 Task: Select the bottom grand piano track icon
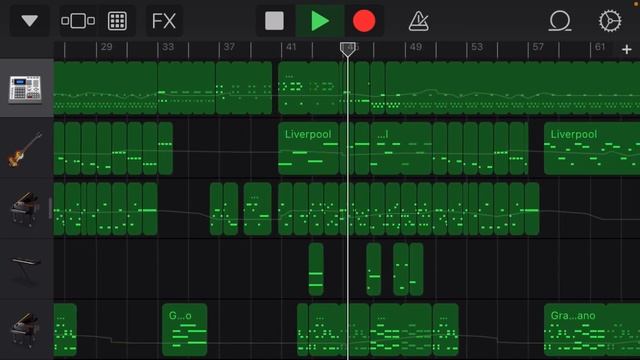click(25, 330)
